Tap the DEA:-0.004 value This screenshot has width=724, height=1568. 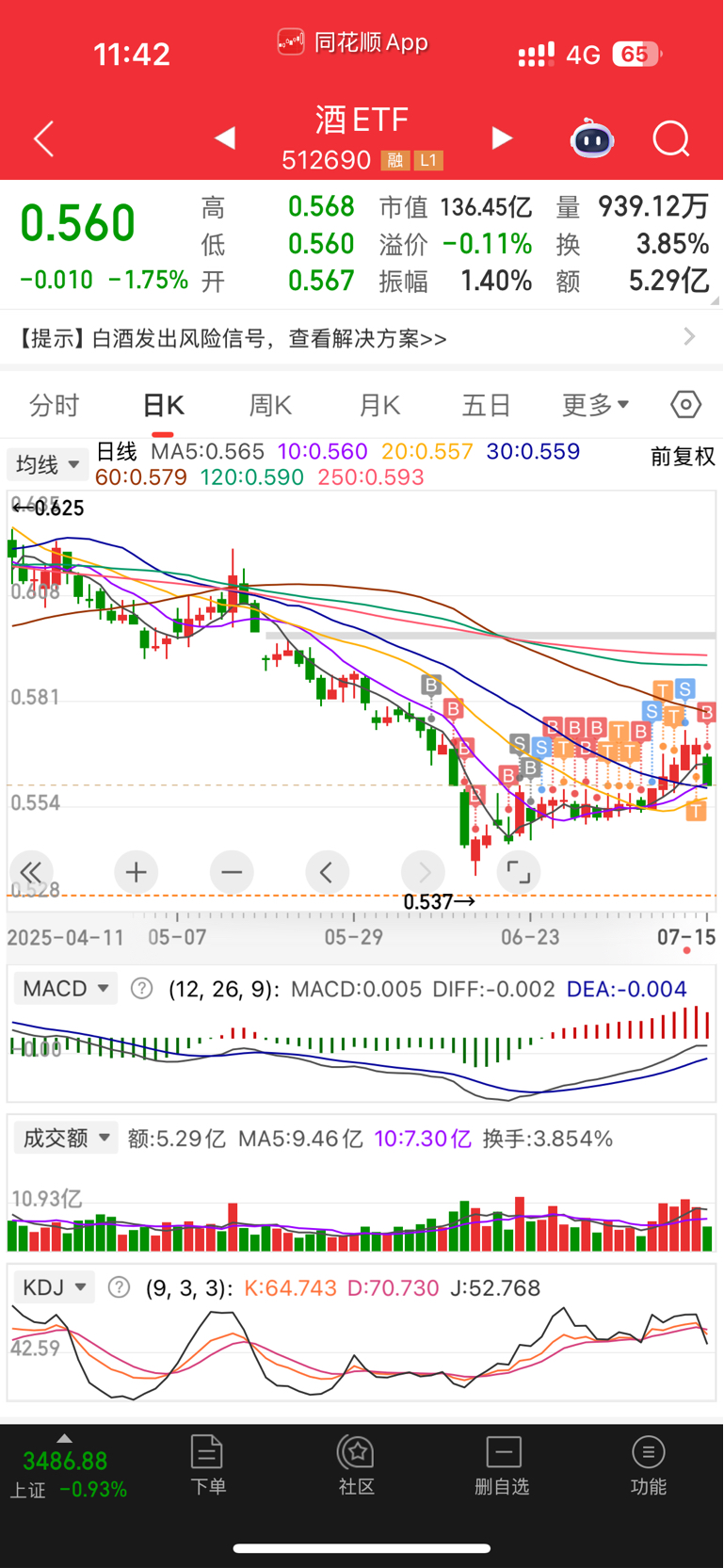coord(627,989)
